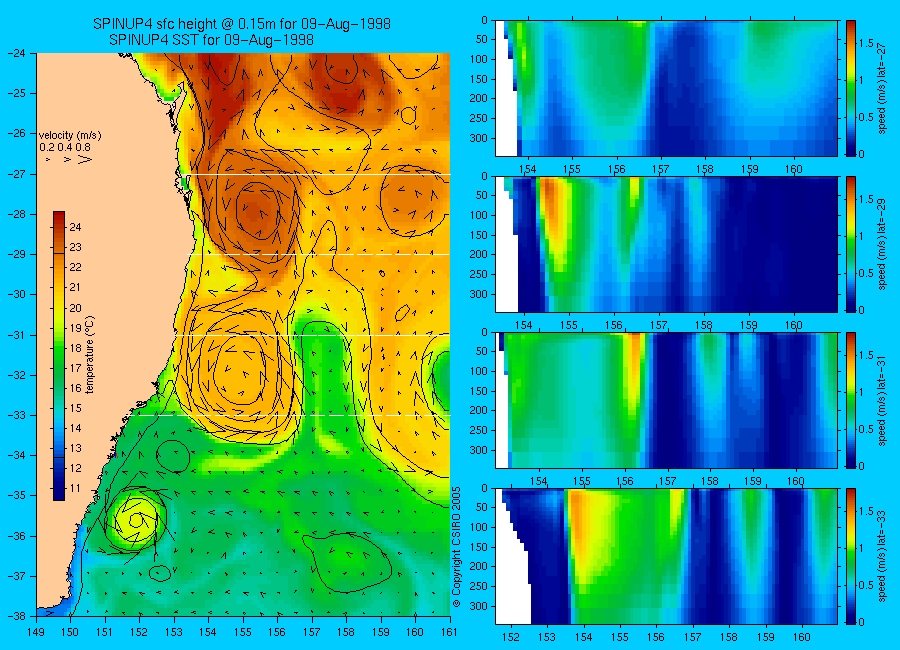Click the white lat=-27 transect line on the map
The height and width of the screenshot is (650, 900).
pos(321,174)
